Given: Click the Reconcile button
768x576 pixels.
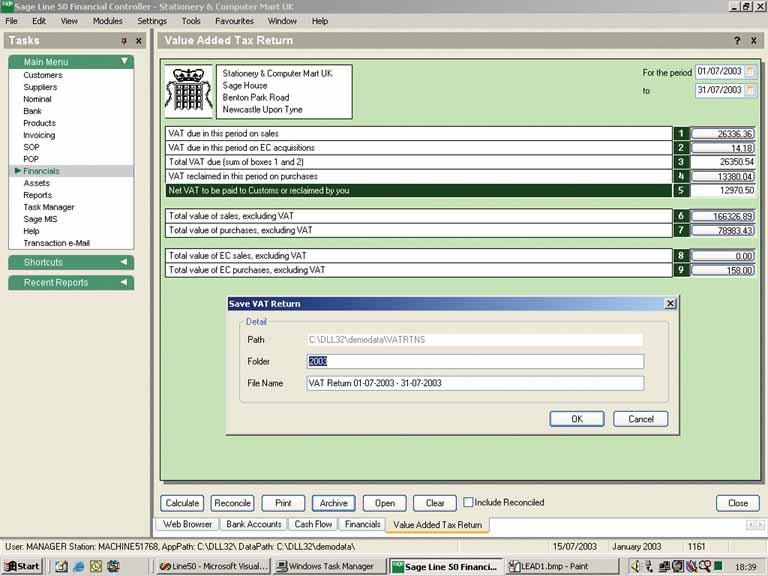Looking at the screenshot, I should (x=233, y=503).
